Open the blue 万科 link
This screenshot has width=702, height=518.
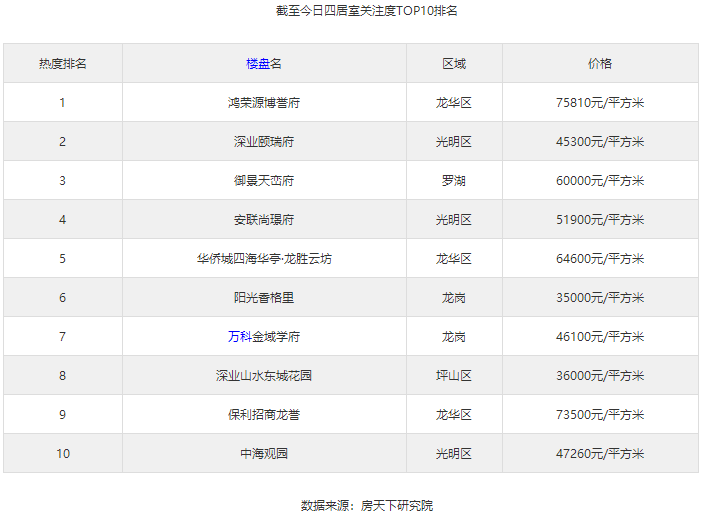coord(239,337)
